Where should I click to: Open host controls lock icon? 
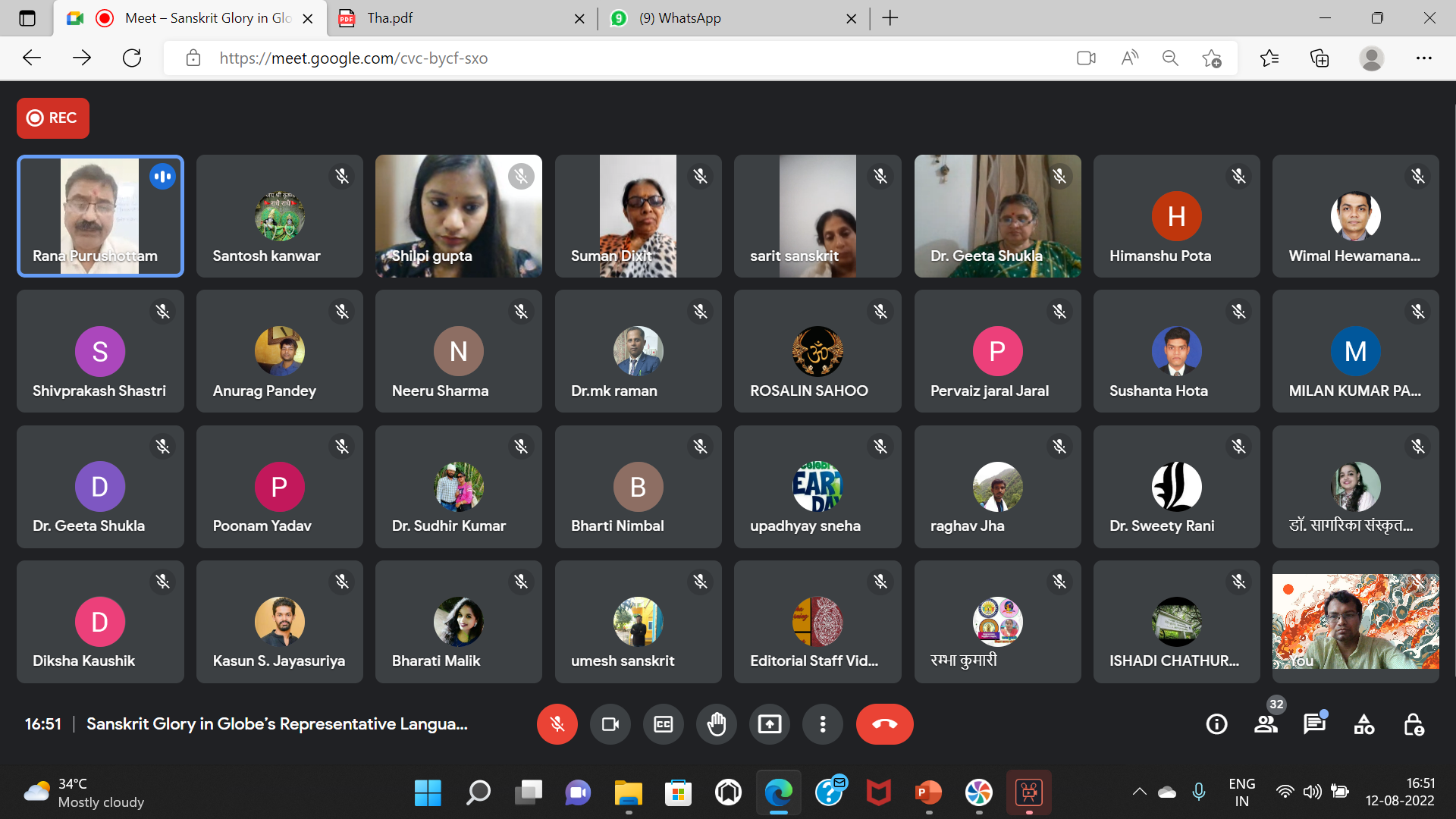[x=1413, y=724]
